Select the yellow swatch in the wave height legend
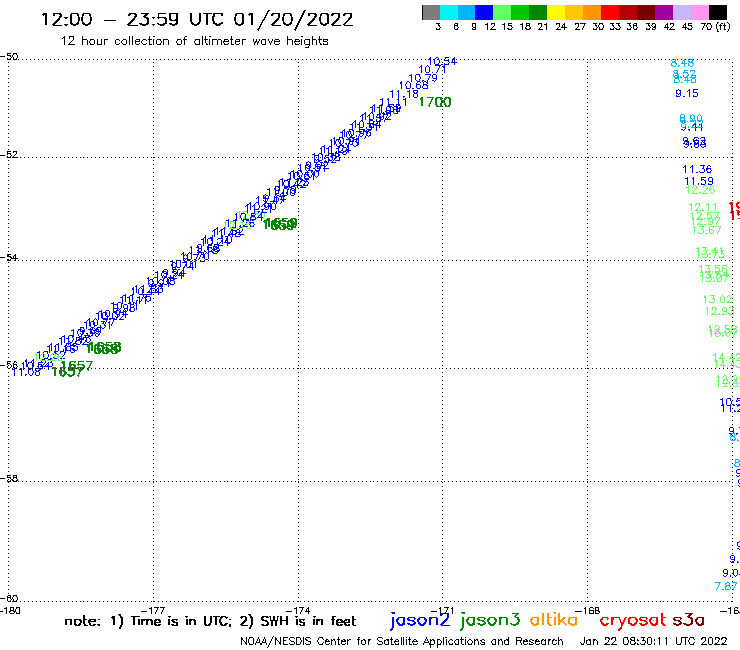 point(556,12)
